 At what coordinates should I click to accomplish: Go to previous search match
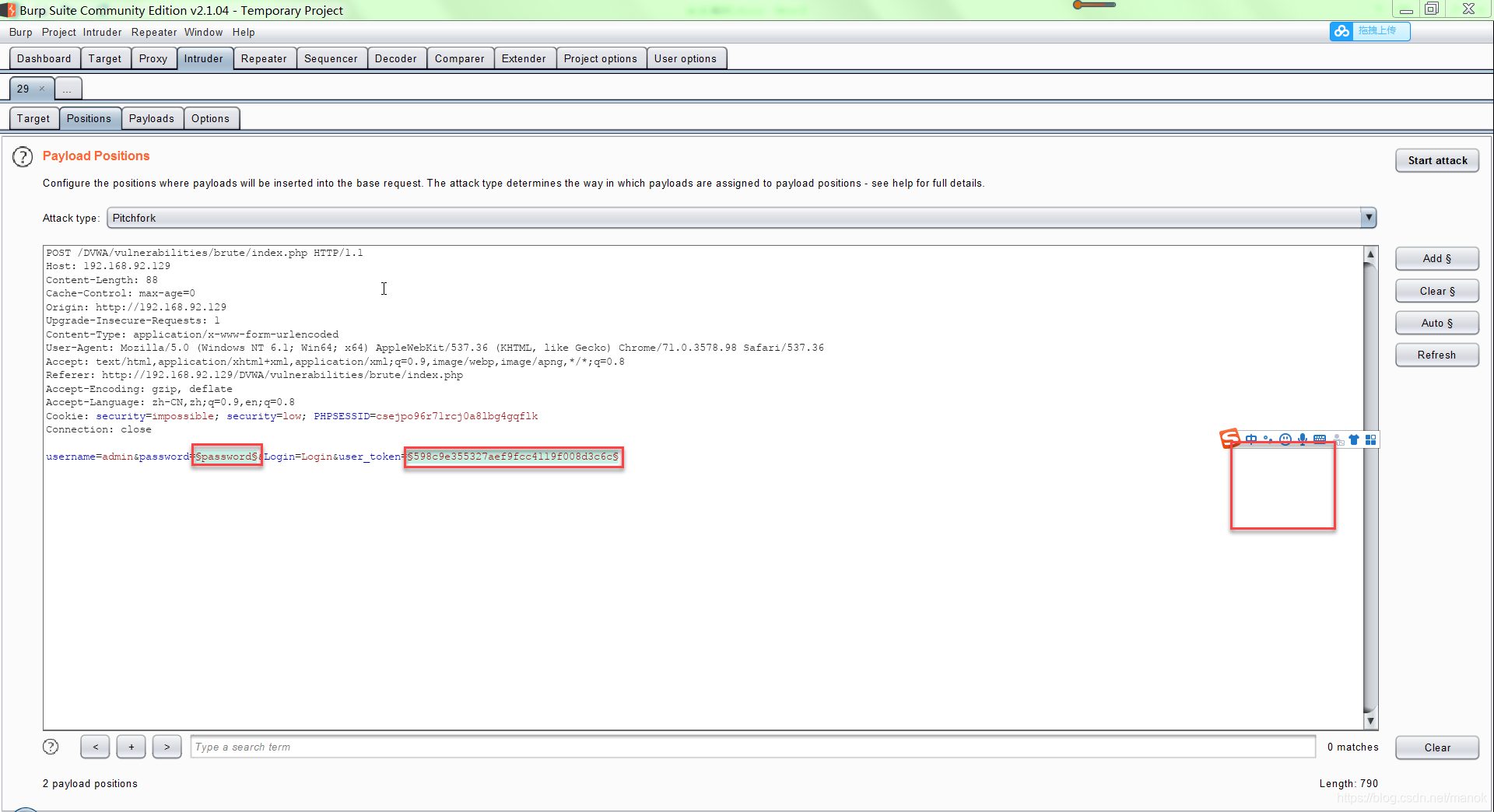point(95,747)
